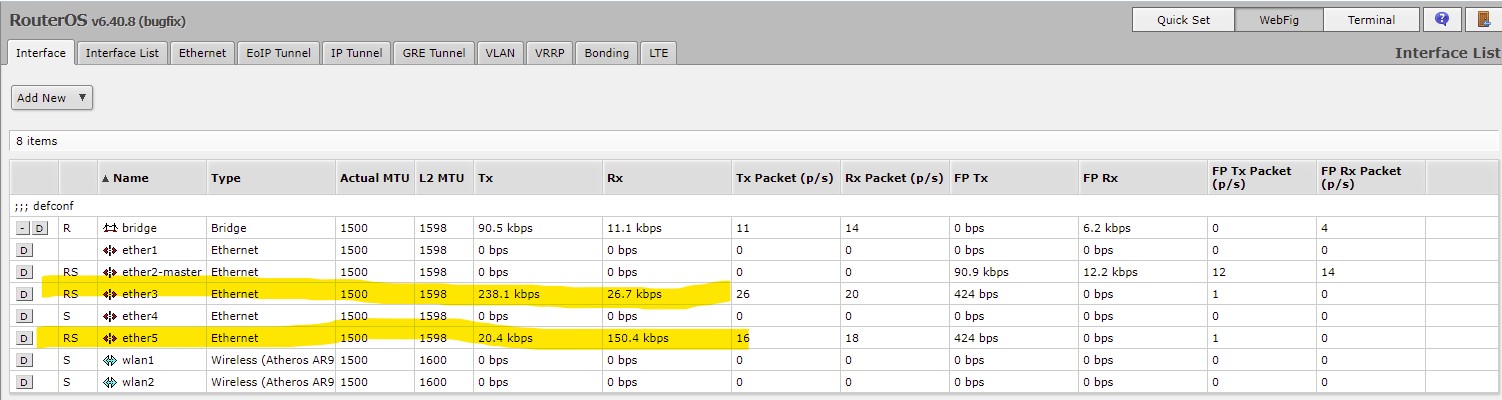The image size is (1502, 400).
Task: Click the ether5 ethernet icon
Action: pyautogui.click(x=110, y=338)
